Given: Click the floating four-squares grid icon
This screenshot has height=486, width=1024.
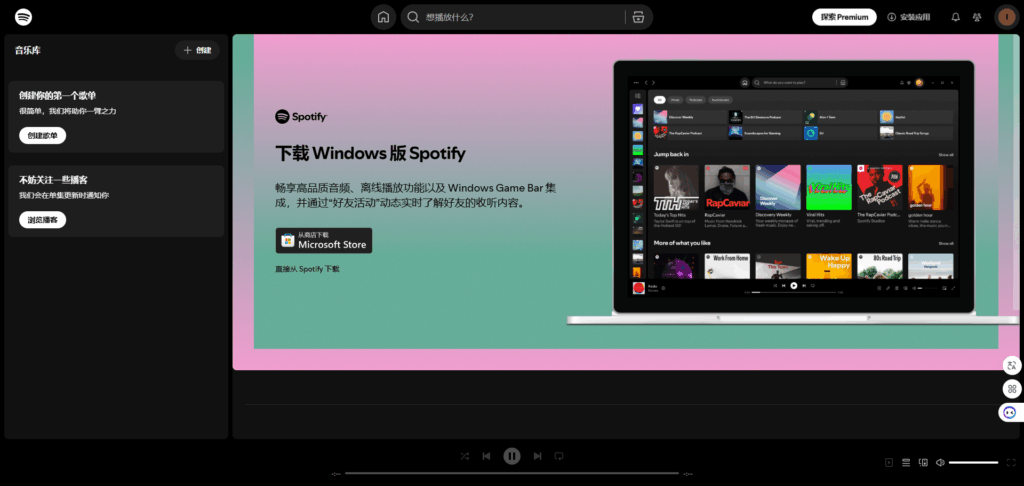Looking at the screenshot, I should [1012, 389].
